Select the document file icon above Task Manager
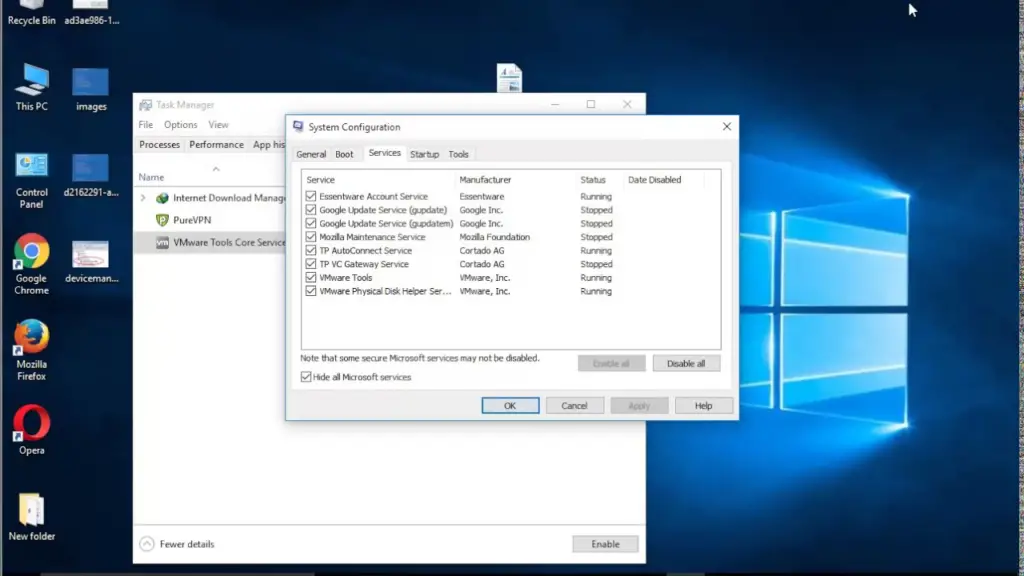Image resolution: width=1024 pixels, height=576 pixels. point(509,78)
